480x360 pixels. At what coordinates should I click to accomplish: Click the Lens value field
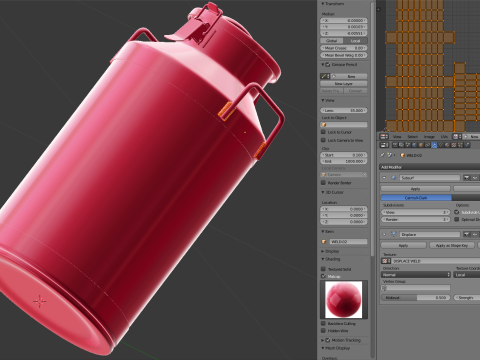point(344,110)
